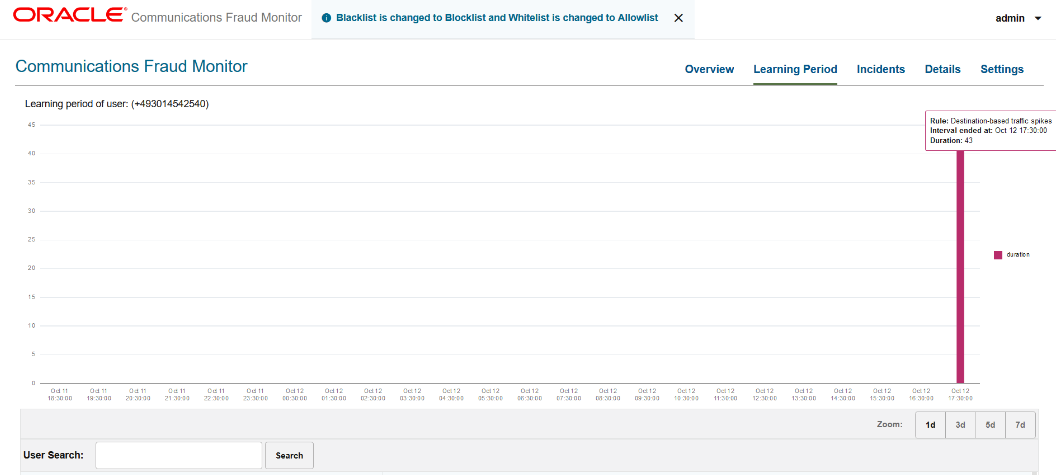Click the Oct 12 16:30:00 axis label
The width and height of the screenshot is (1056, 475).
921,394
